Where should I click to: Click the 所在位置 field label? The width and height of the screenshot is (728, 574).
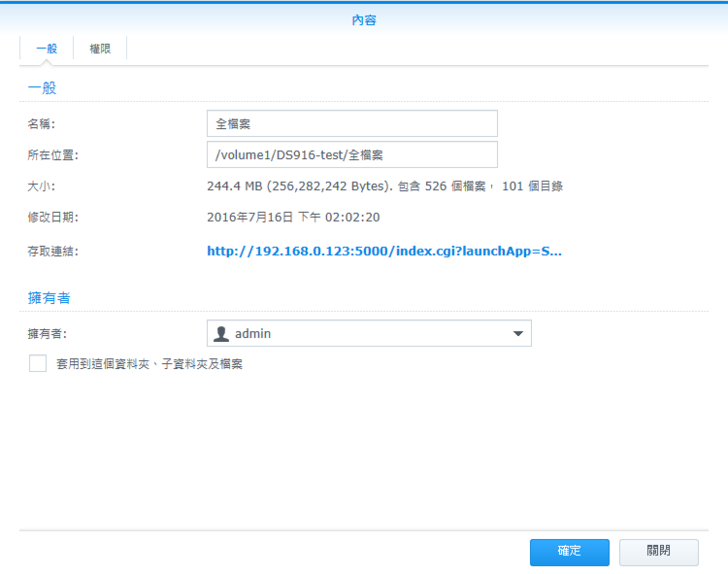tap(53, 155)
